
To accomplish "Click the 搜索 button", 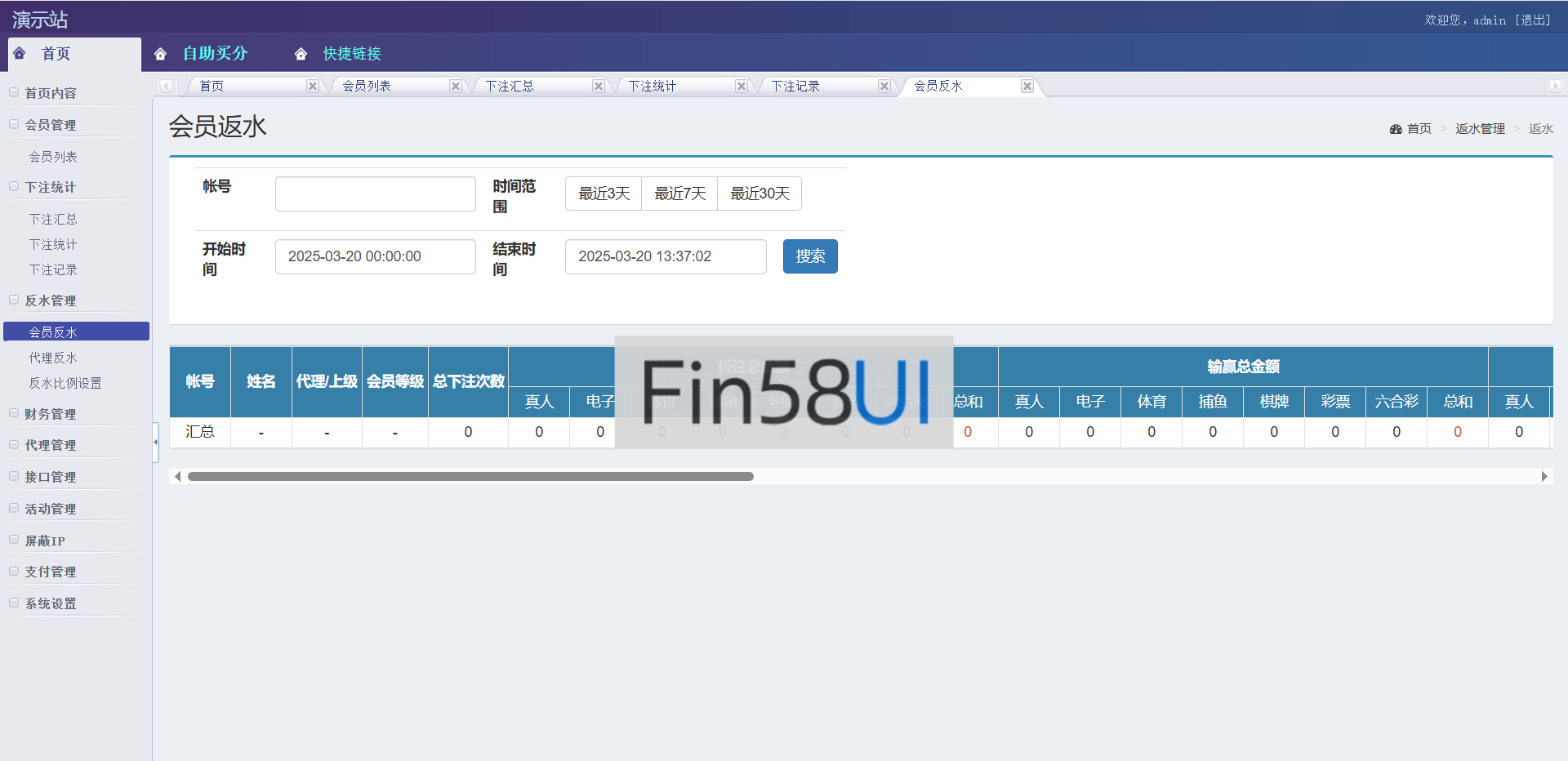I will (810, 256).
